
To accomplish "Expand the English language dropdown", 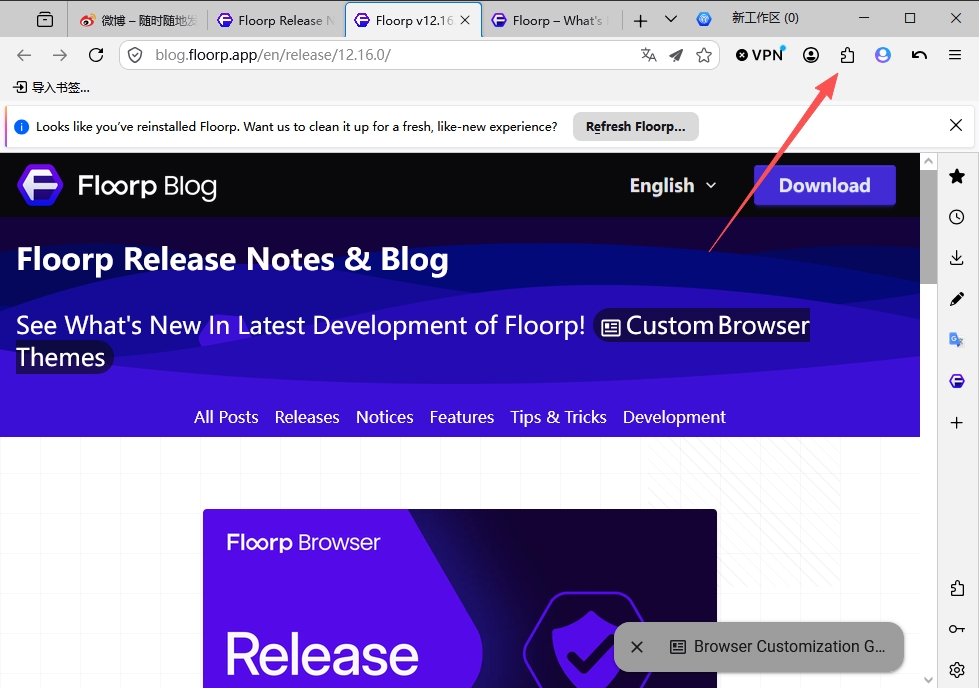I will (673, 185).
